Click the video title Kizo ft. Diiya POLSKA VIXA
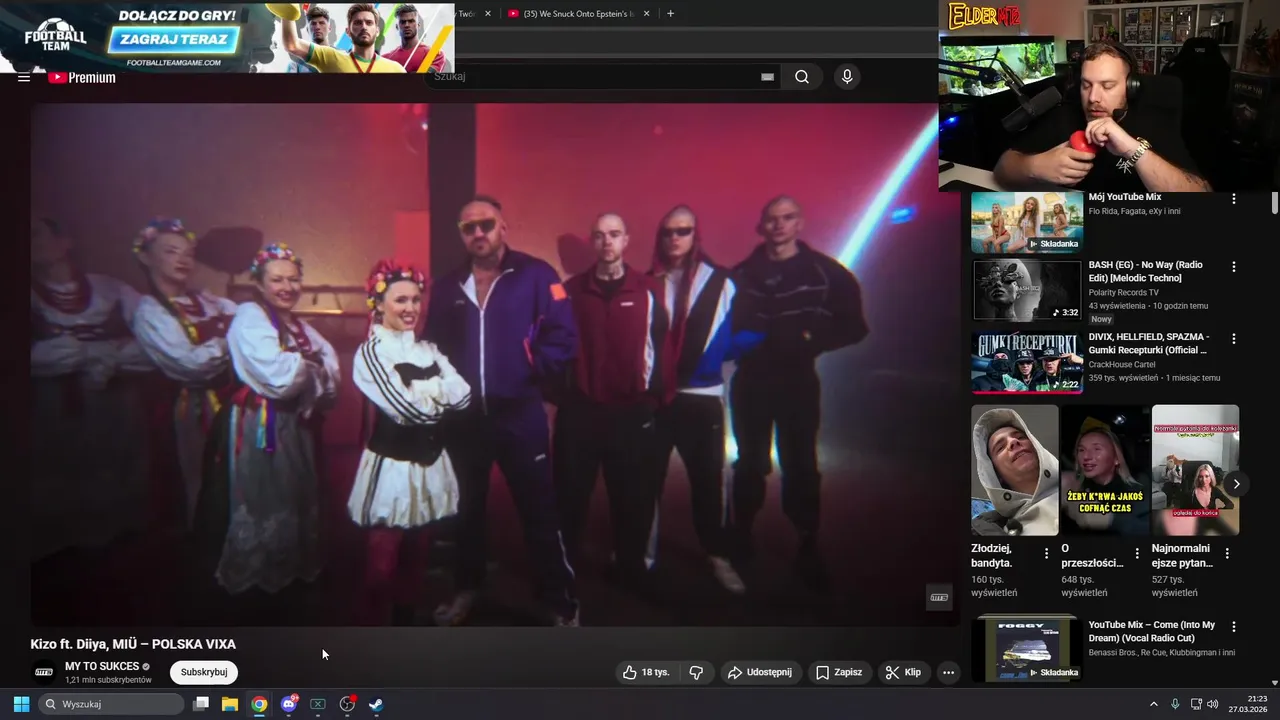 point(133,644)
